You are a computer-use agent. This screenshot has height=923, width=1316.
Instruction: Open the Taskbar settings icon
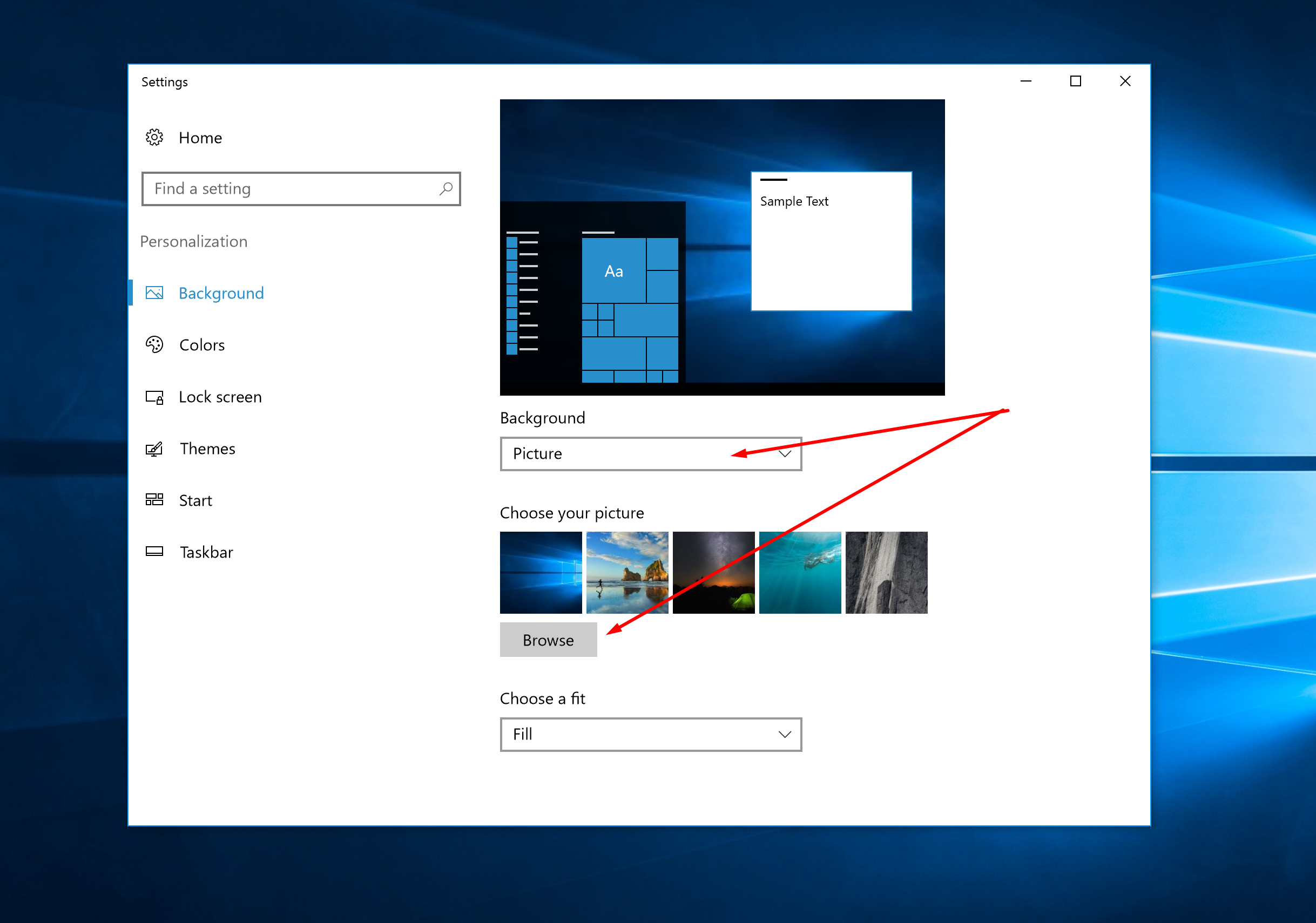pyautogui.click(x=161, y=550)
